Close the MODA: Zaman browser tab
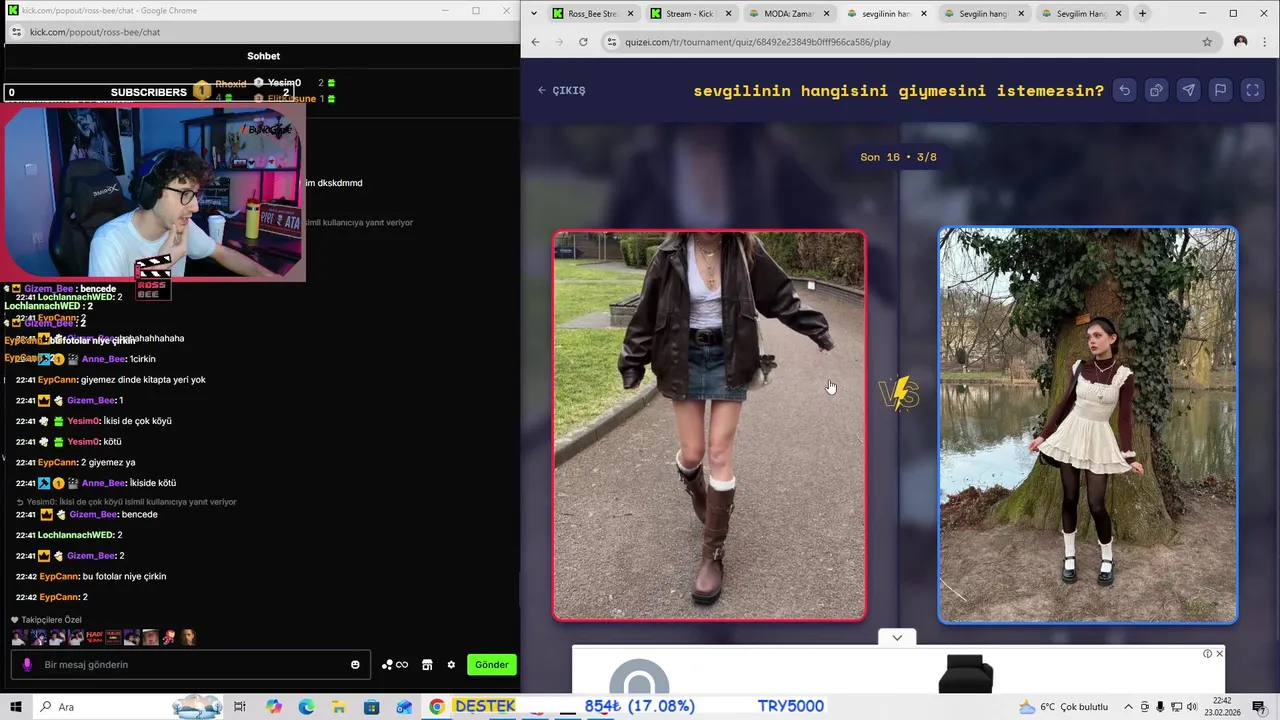 (x=826, y=14)
